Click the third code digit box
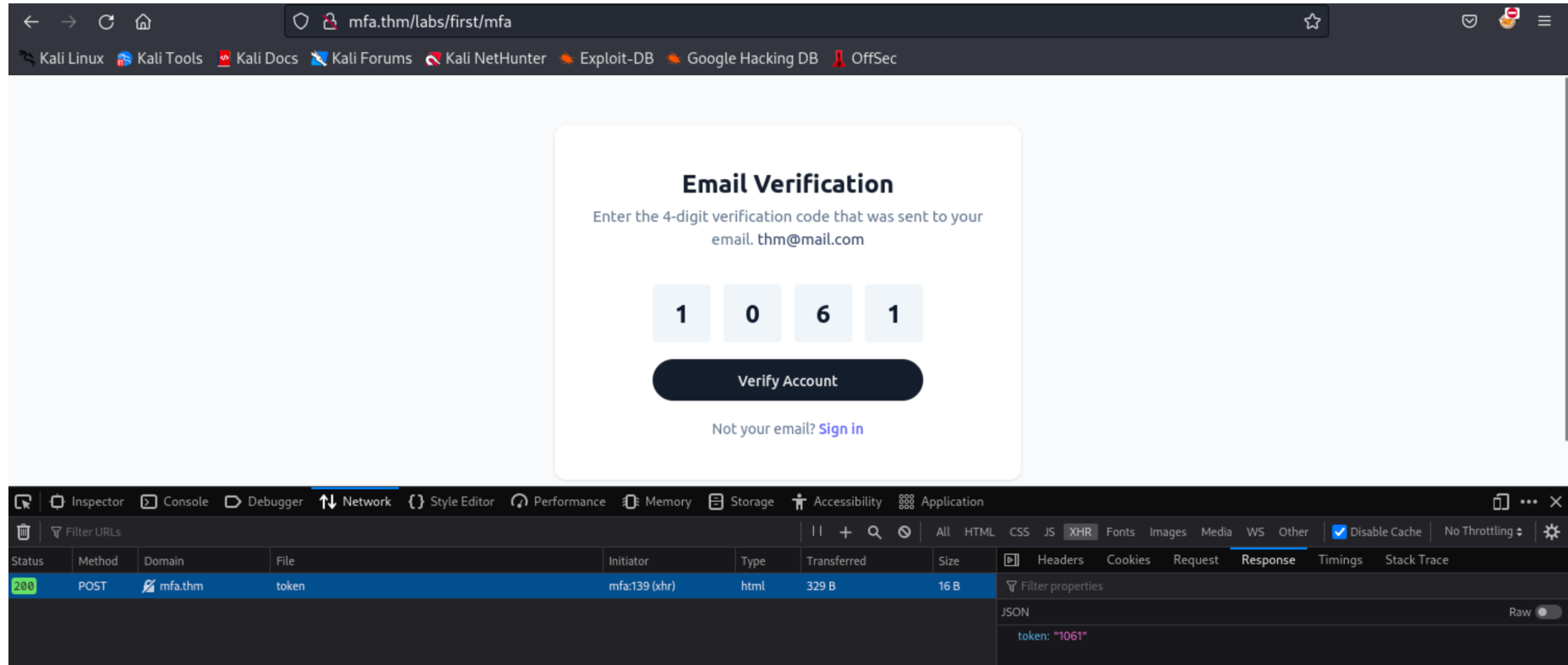Viewport: 1568px width, 665px height. [x=823, y=313]
